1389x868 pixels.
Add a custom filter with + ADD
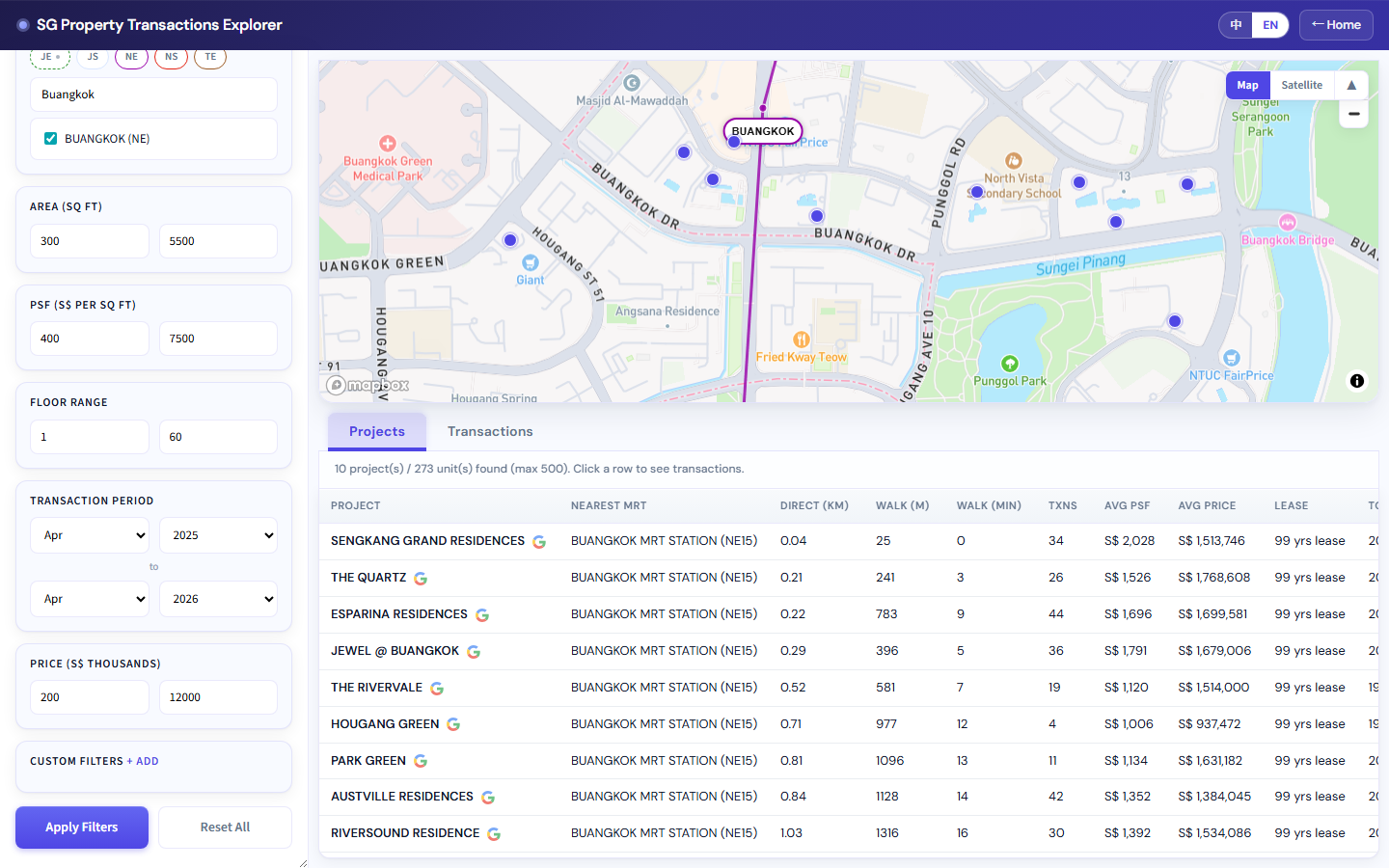click(143, 761)
